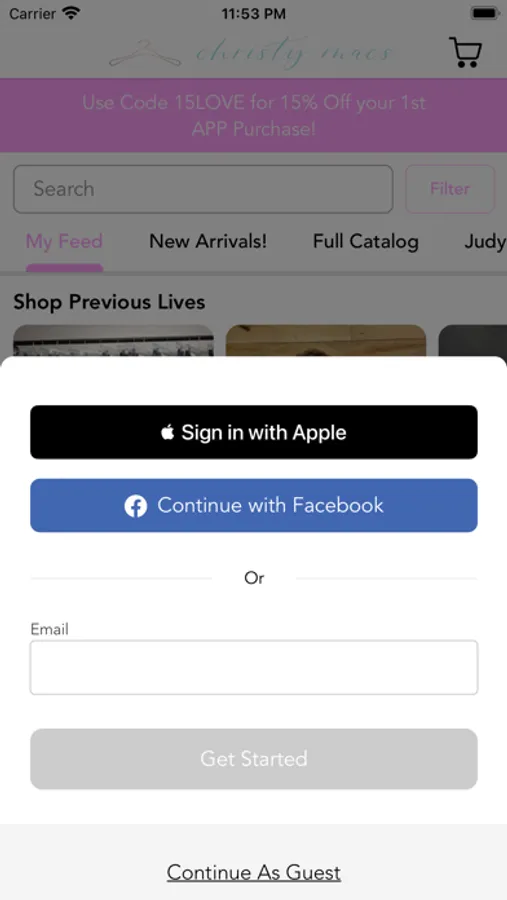Viewport: 507px width, 900px height.
Task: Select Continue As Guest link
Action: tap(254, 872)
